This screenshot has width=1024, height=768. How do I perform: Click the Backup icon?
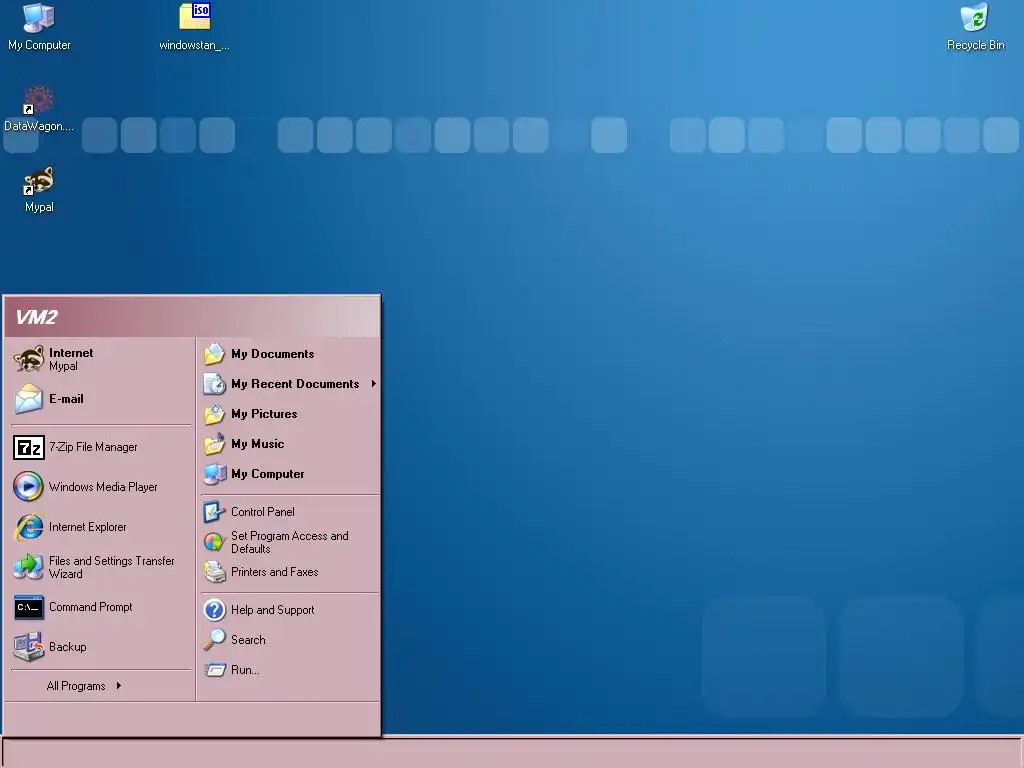pyautogui.click(x=29, y=647)
